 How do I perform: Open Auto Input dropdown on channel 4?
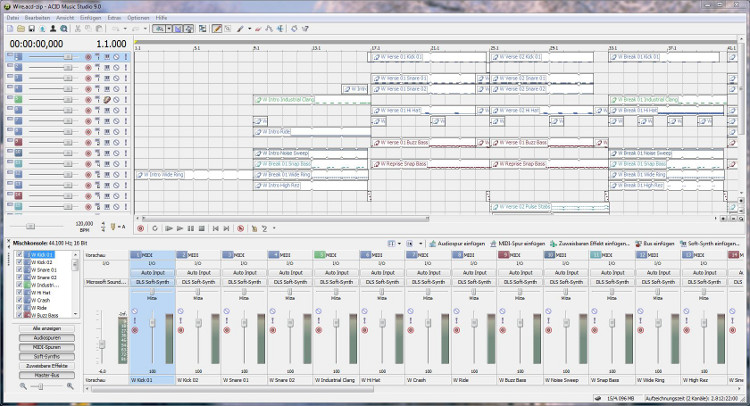(291, 273)
